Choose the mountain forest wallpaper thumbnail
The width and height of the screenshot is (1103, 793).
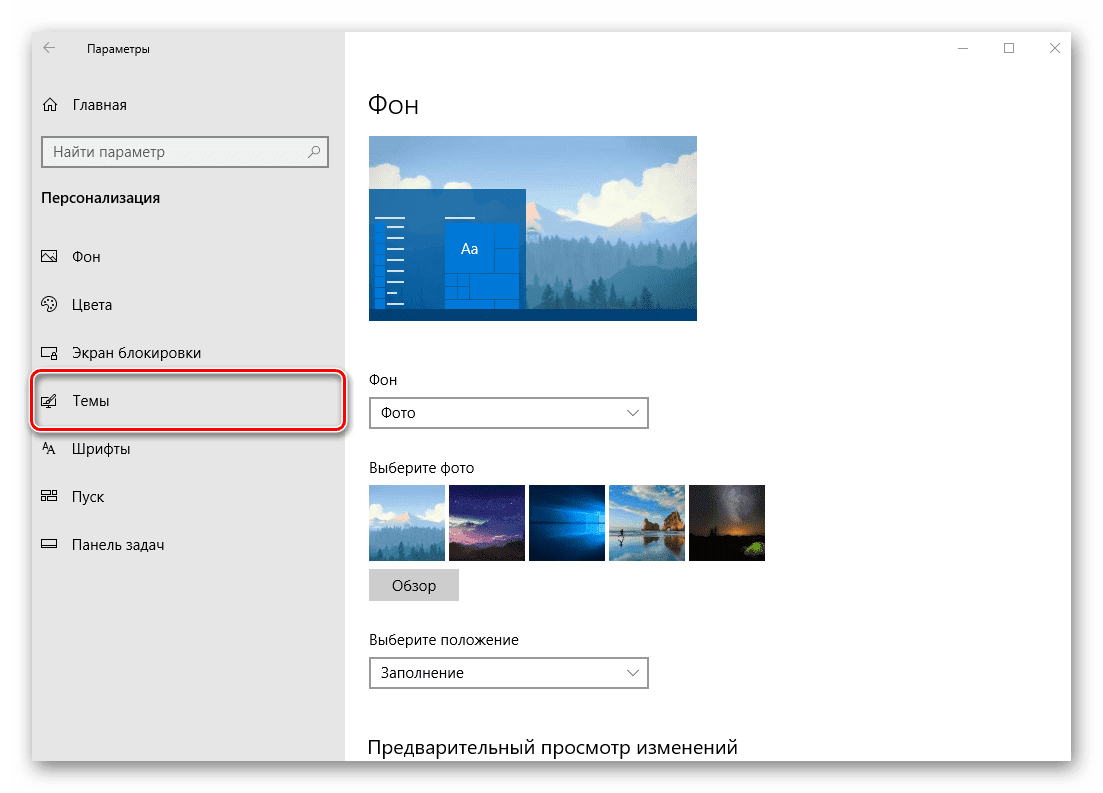[407, 523]
